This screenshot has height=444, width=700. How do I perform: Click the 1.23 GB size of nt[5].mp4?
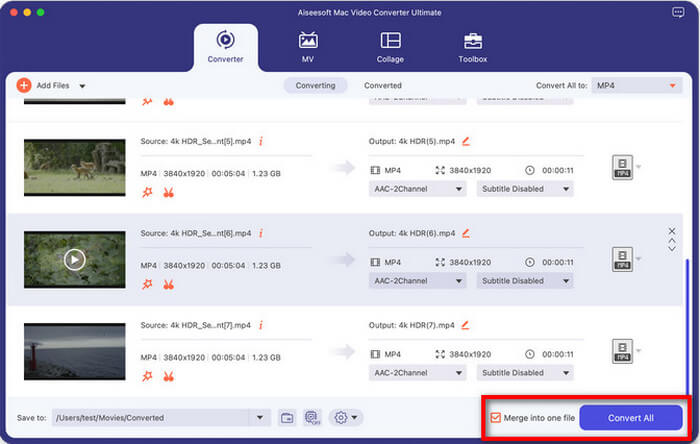click(266, 174)
